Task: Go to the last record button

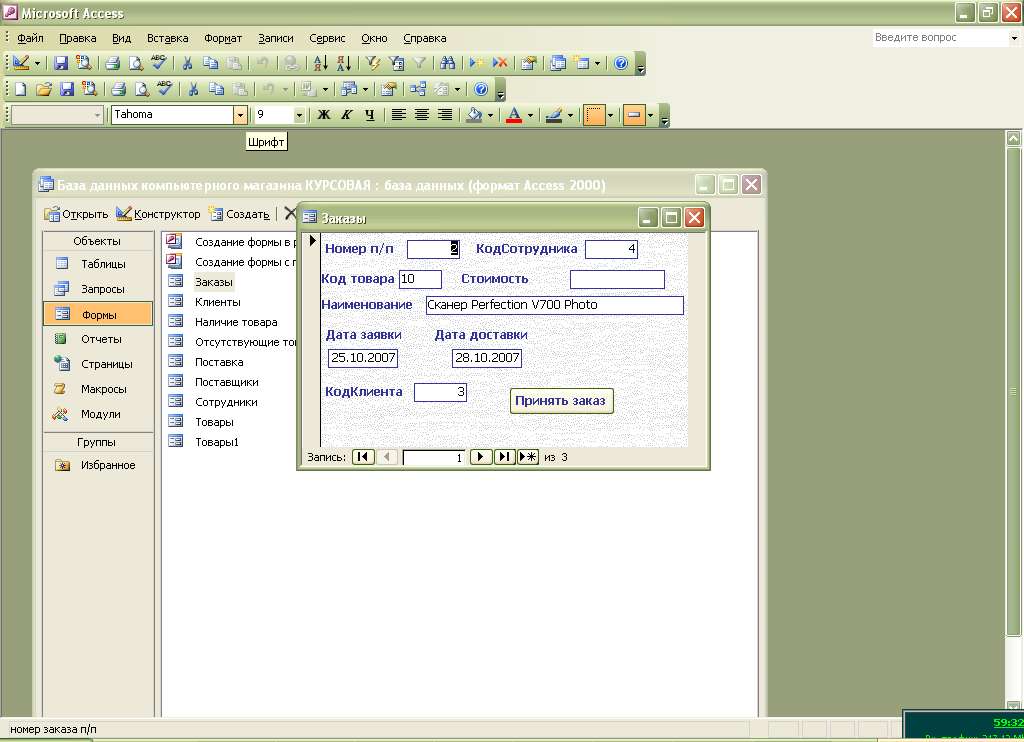Action: pos(505,457)
